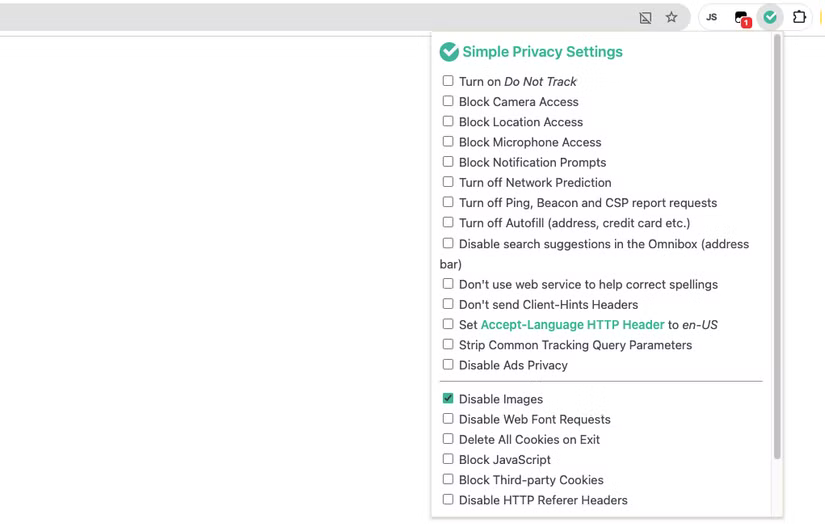The height and width of the screenshot is (524, 825).
Task: Enable Delete All Cookies on Exit
Action: (x=448, y=439)
